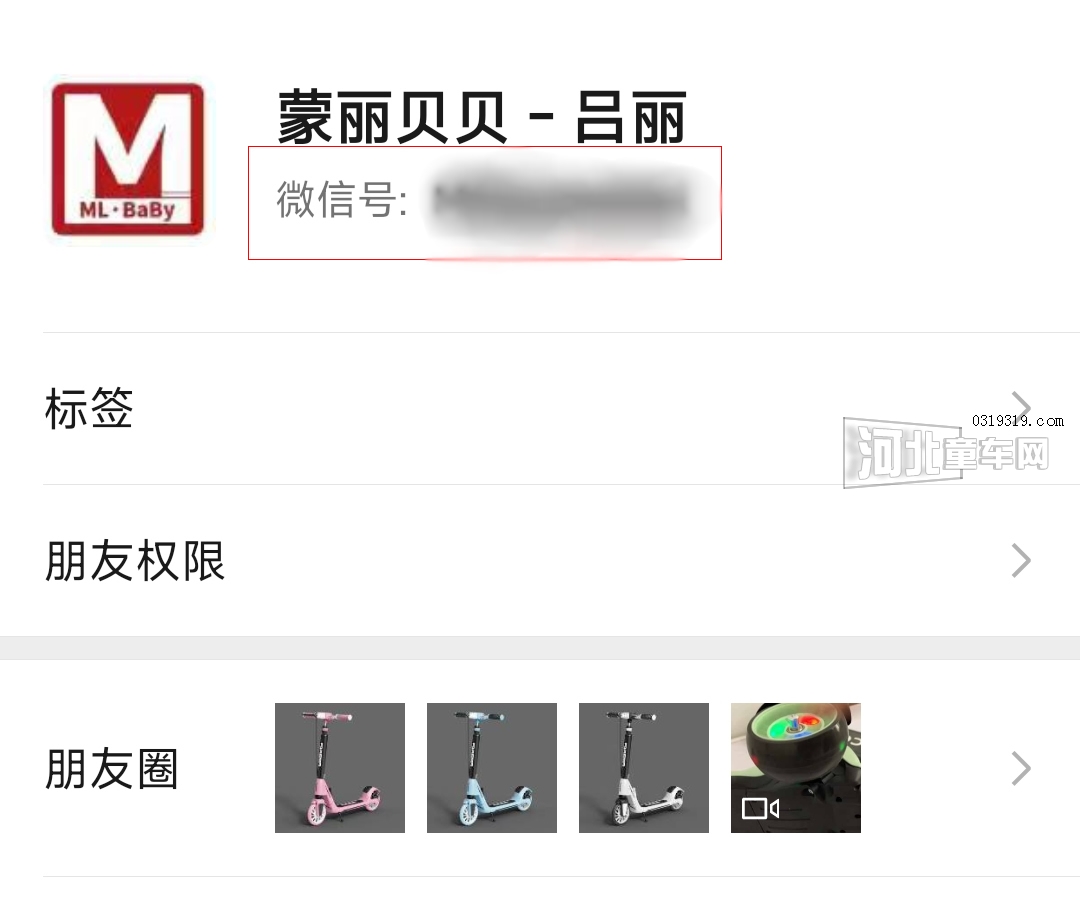
Task: Click the red M letter in avatar
Action: click(129, 143)
